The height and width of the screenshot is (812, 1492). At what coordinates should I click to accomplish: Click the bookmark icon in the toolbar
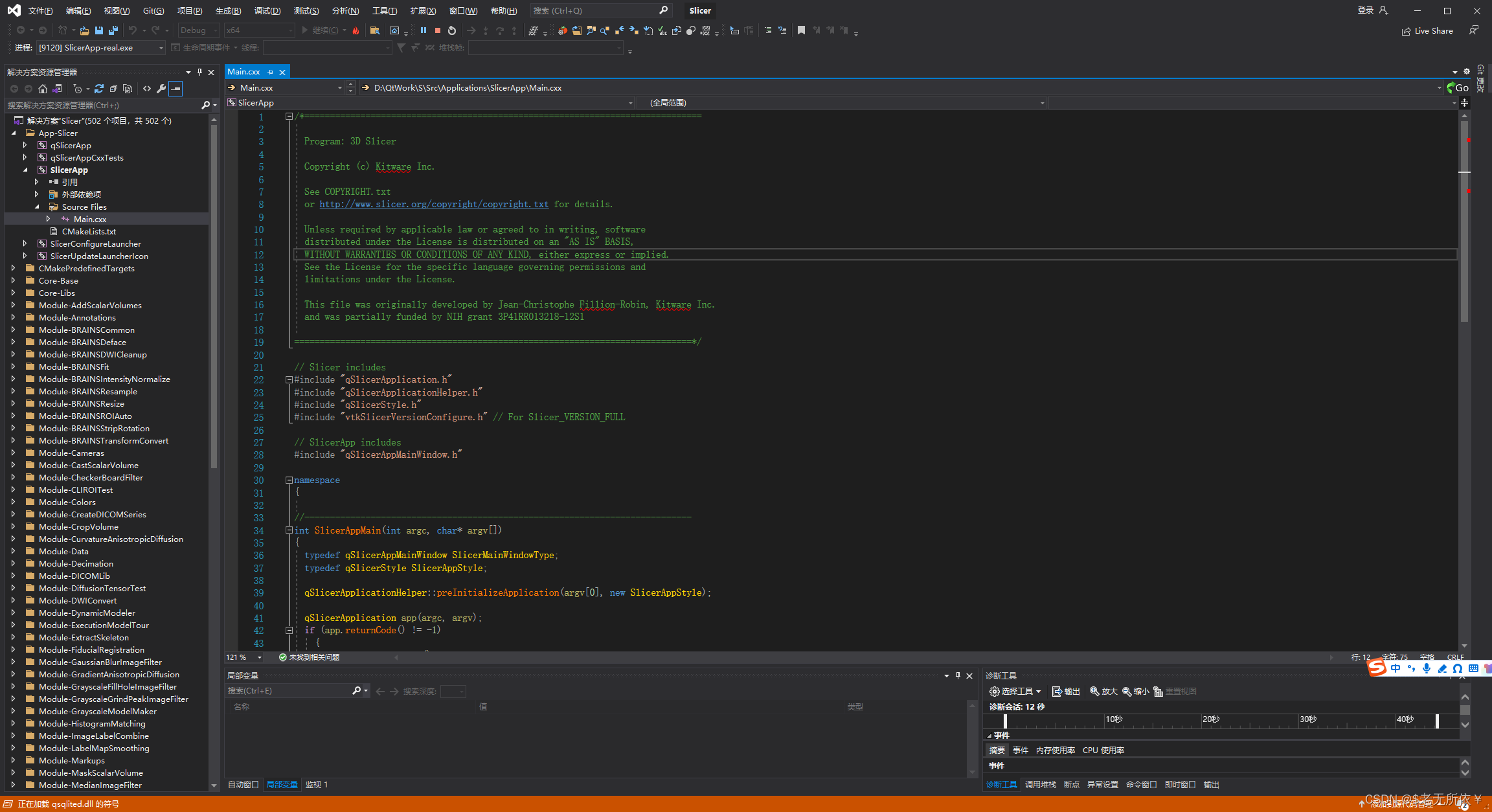pyautogui.click(x=801, y=30)
